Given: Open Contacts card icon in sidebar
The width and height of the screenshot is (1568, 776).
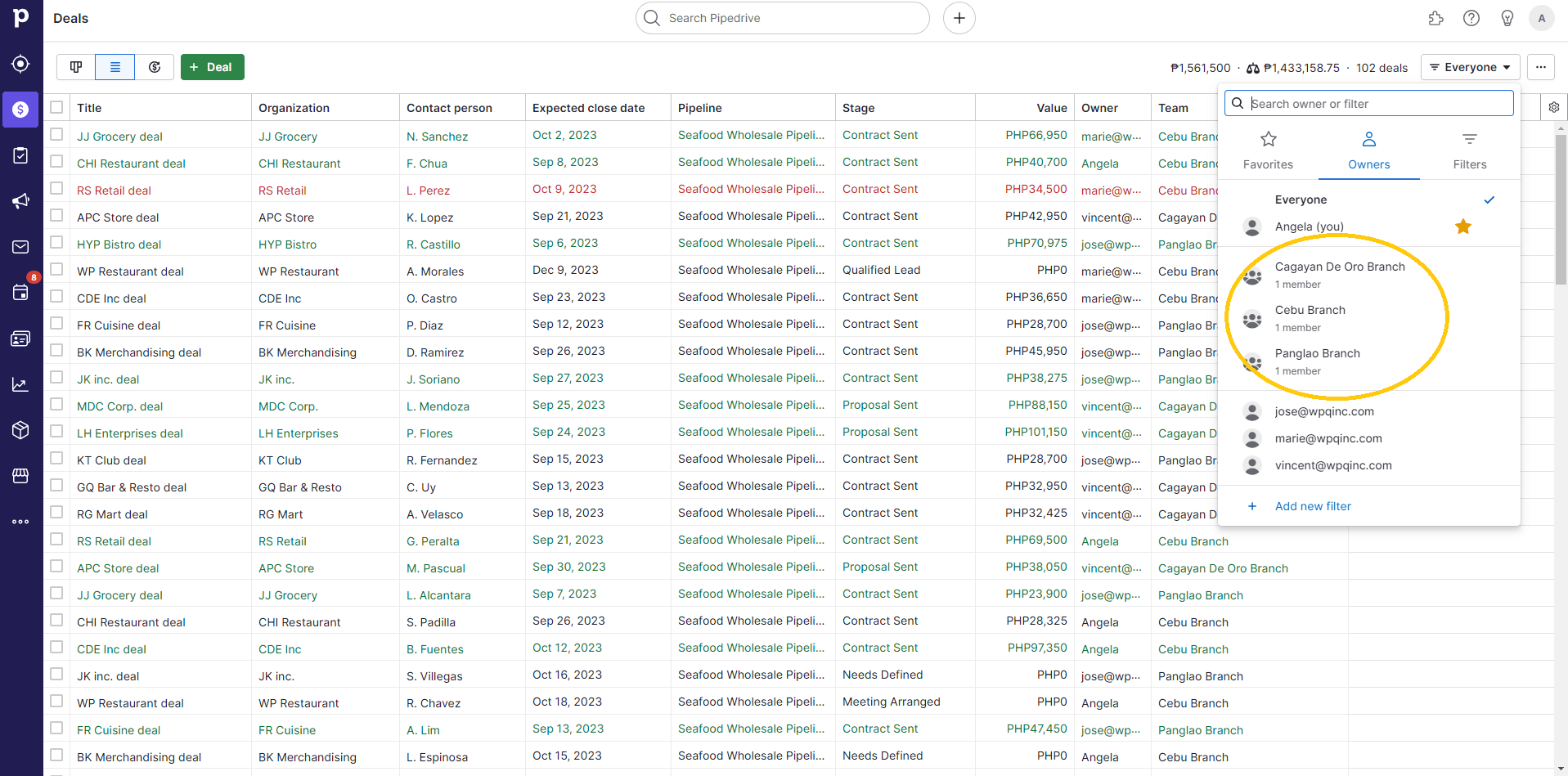Looking at the screenshot, I should (x=21, y=339).
